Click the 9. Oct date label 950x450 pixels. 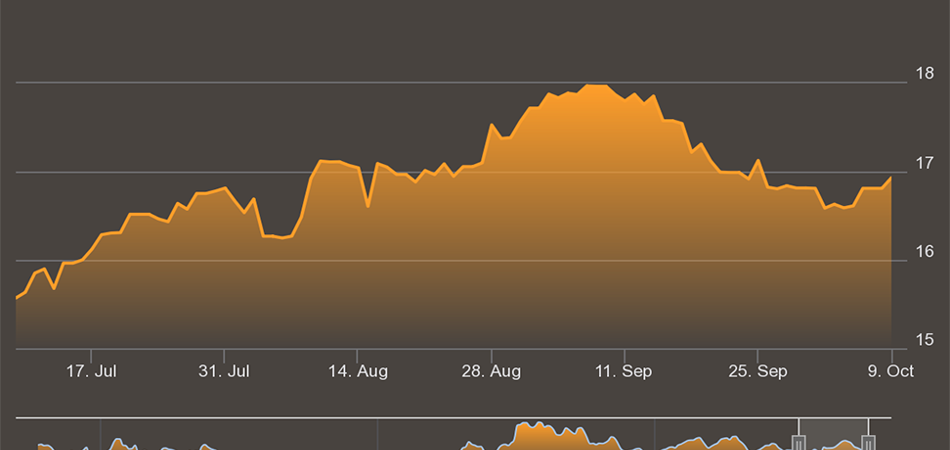point(887,371)
